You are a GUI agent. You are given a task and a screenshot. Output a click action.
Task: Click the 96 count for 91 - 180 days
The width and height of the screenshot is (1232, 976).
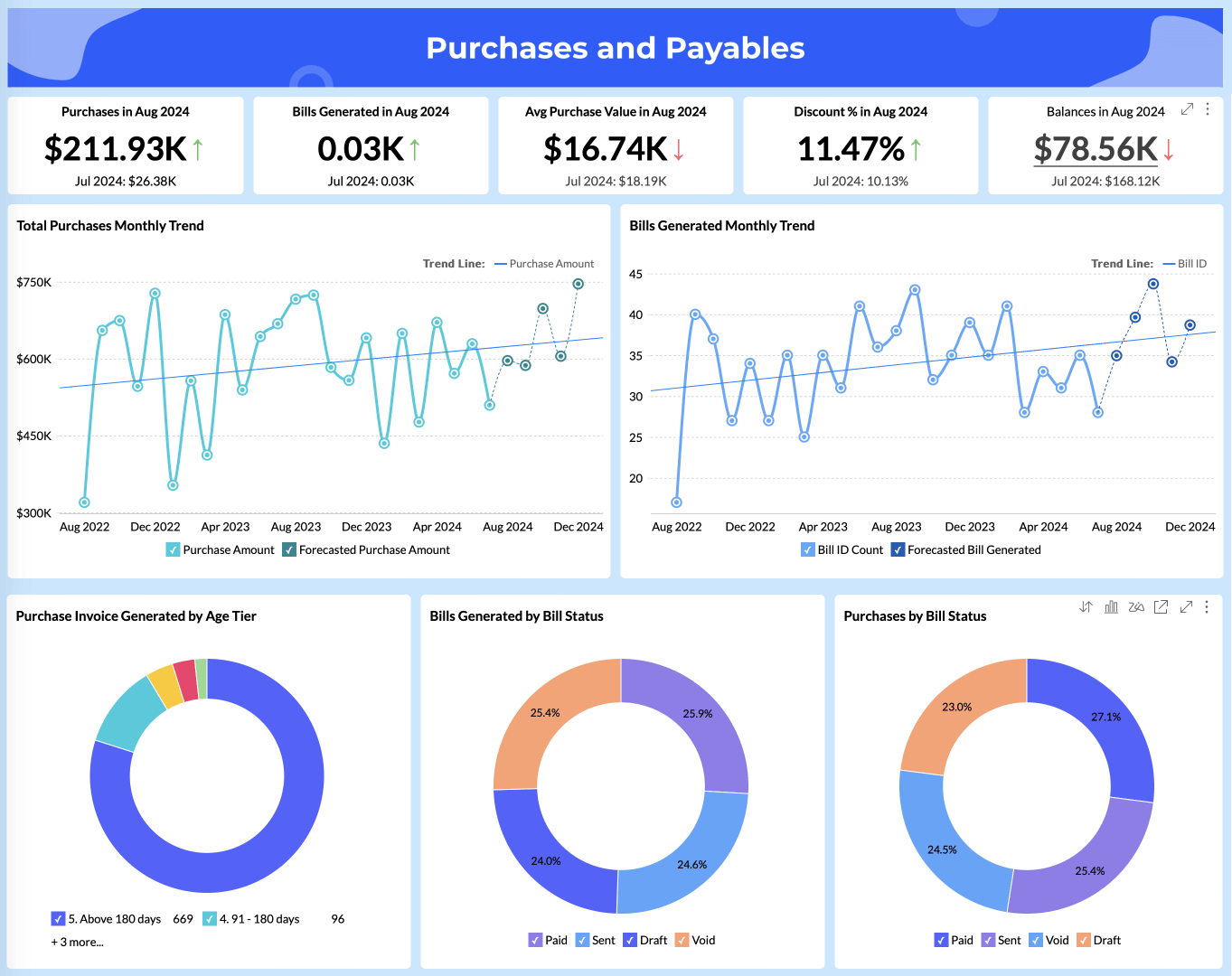pyautogui.click(x=338, y=919)
